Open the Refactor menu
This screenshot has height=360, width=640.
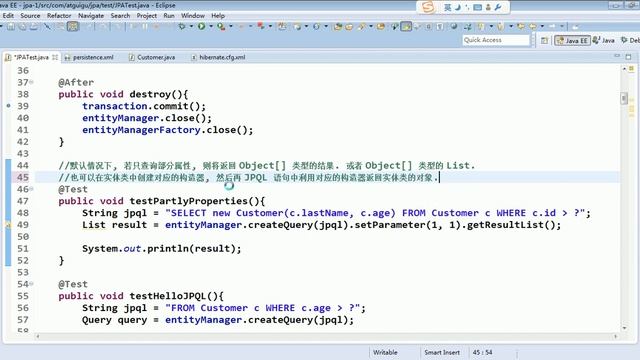pyautogui.click(x=59, y=16)
